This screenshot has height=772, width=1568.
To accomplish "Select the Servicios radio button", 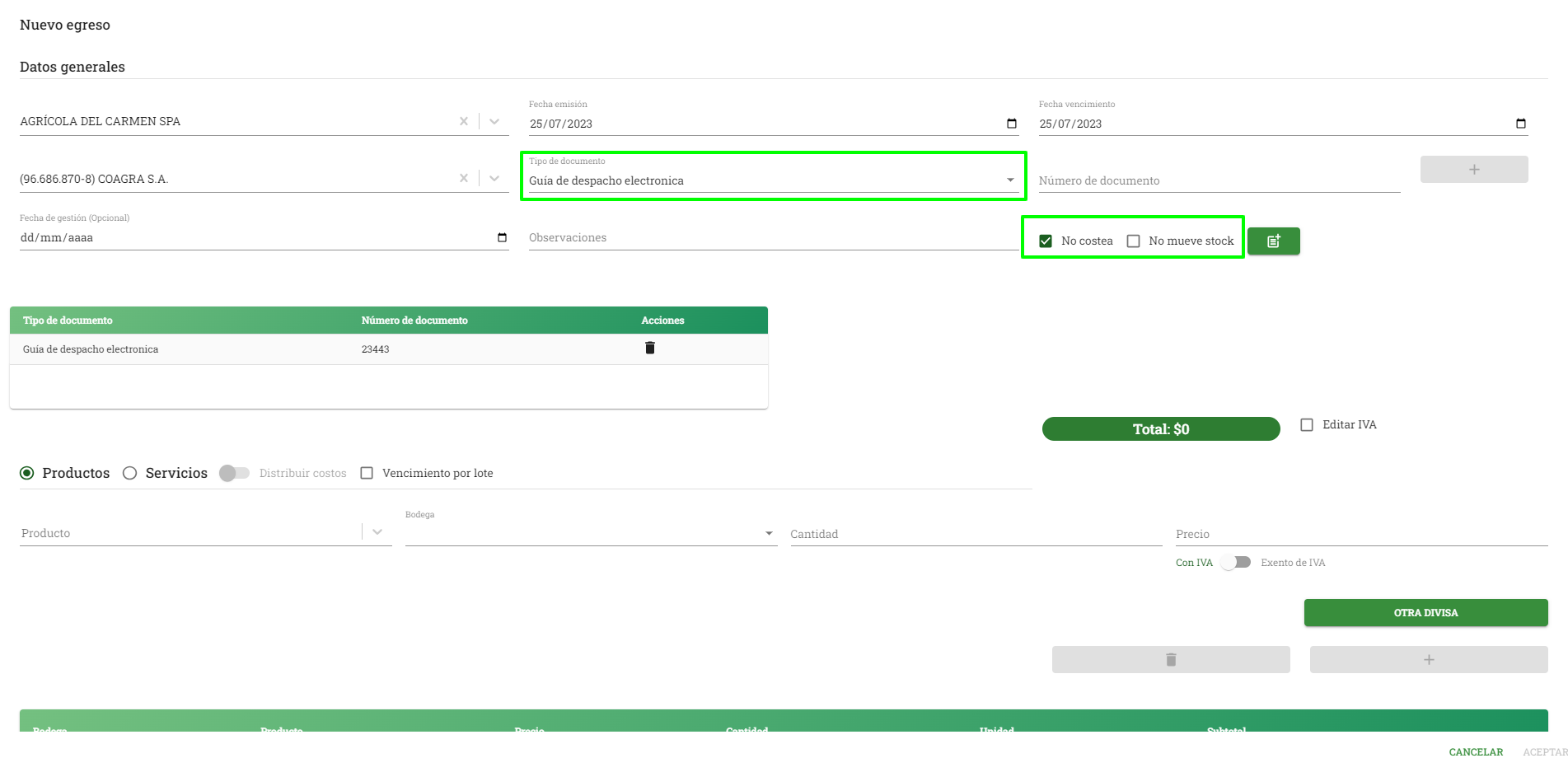I will click(x=129, y=473).
